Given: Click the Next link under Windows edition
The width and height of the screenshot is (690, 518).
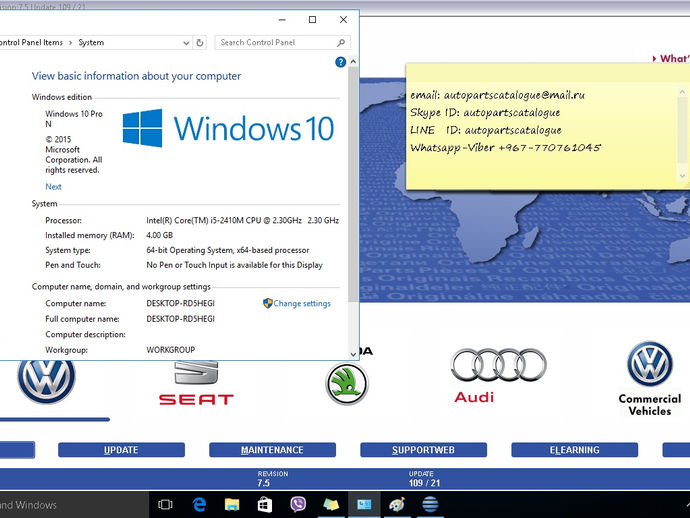Looking at the screenshot, I should [x=53, y=187].
